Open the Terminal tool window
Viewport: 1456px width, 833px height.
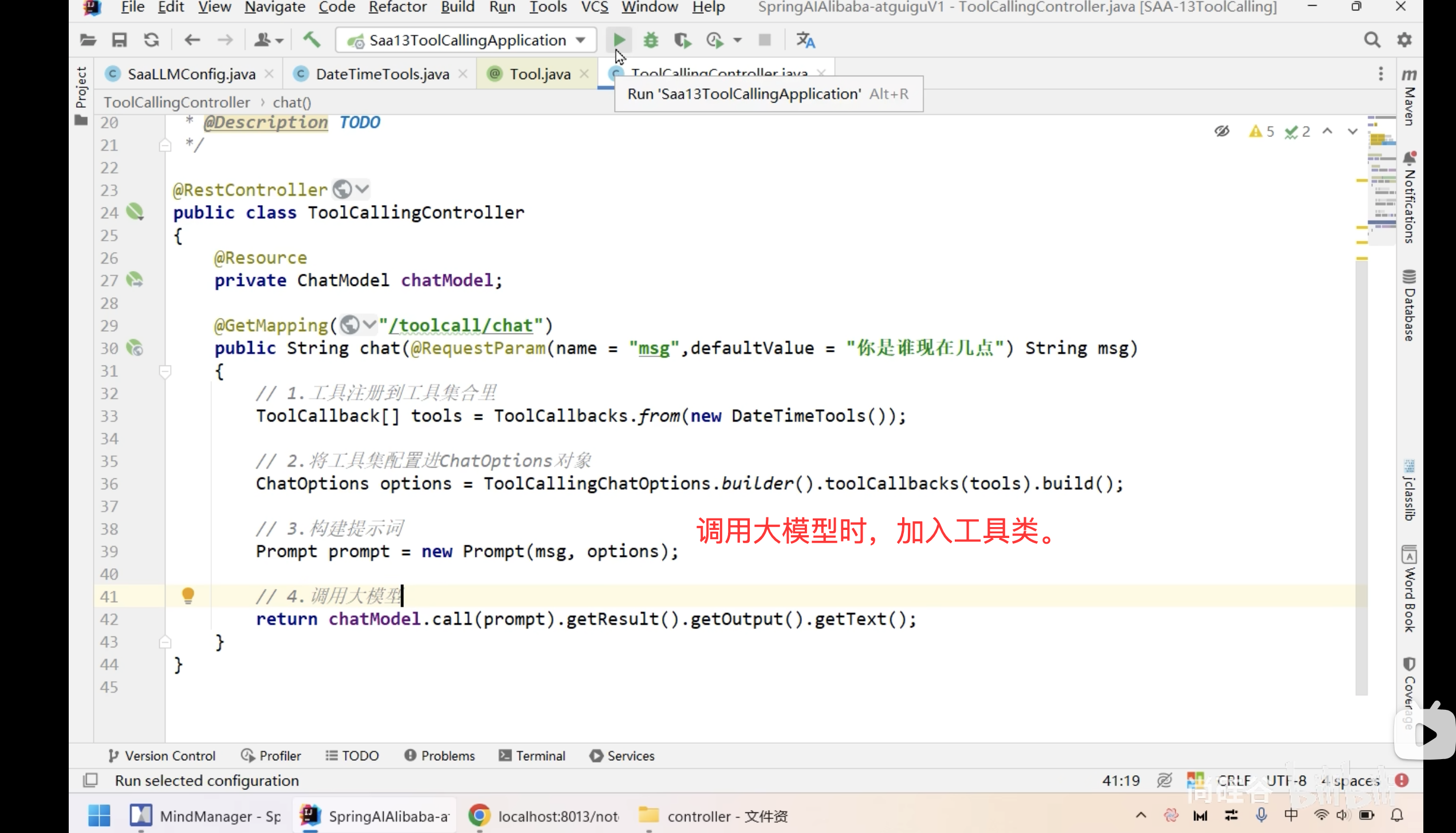tap(532, 756)
